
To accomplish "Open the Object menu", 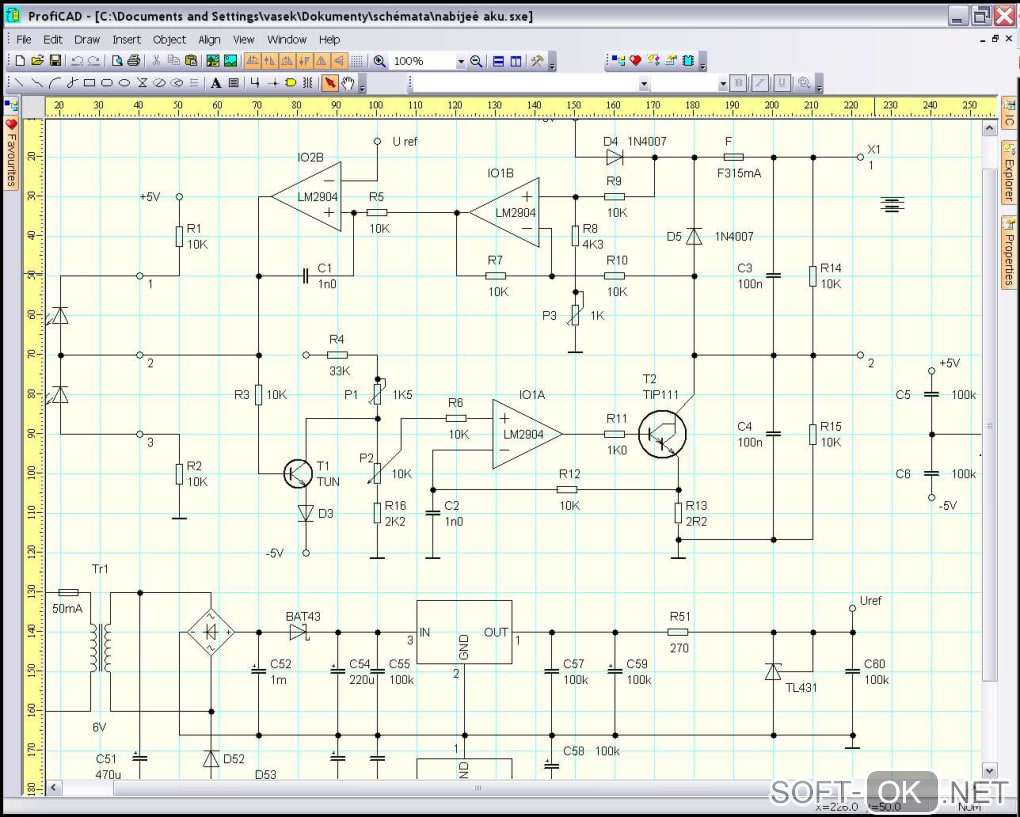I will tap(170, 40).
